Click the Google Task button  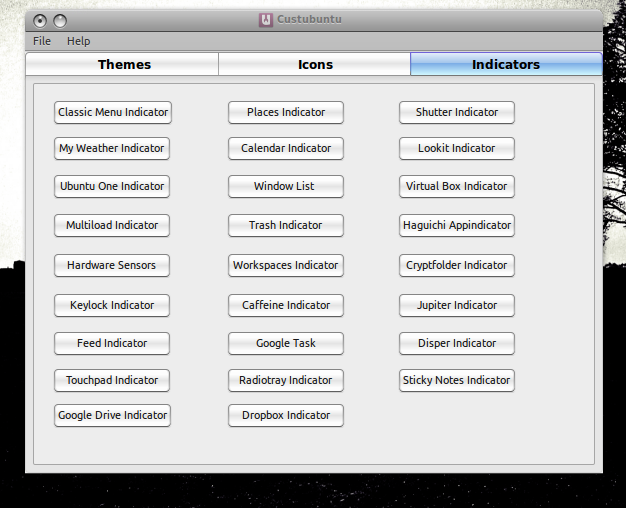(x=286, y=343)
